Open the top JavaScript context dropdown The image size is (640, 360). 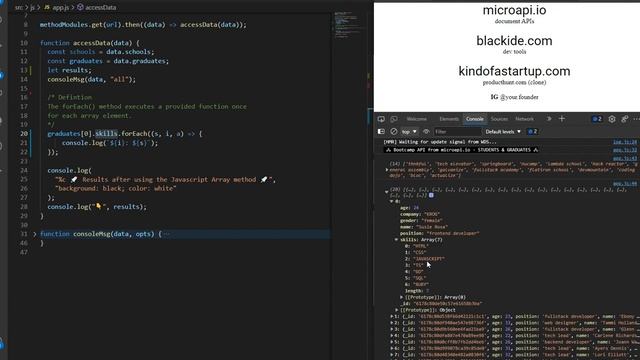[409, 131]
